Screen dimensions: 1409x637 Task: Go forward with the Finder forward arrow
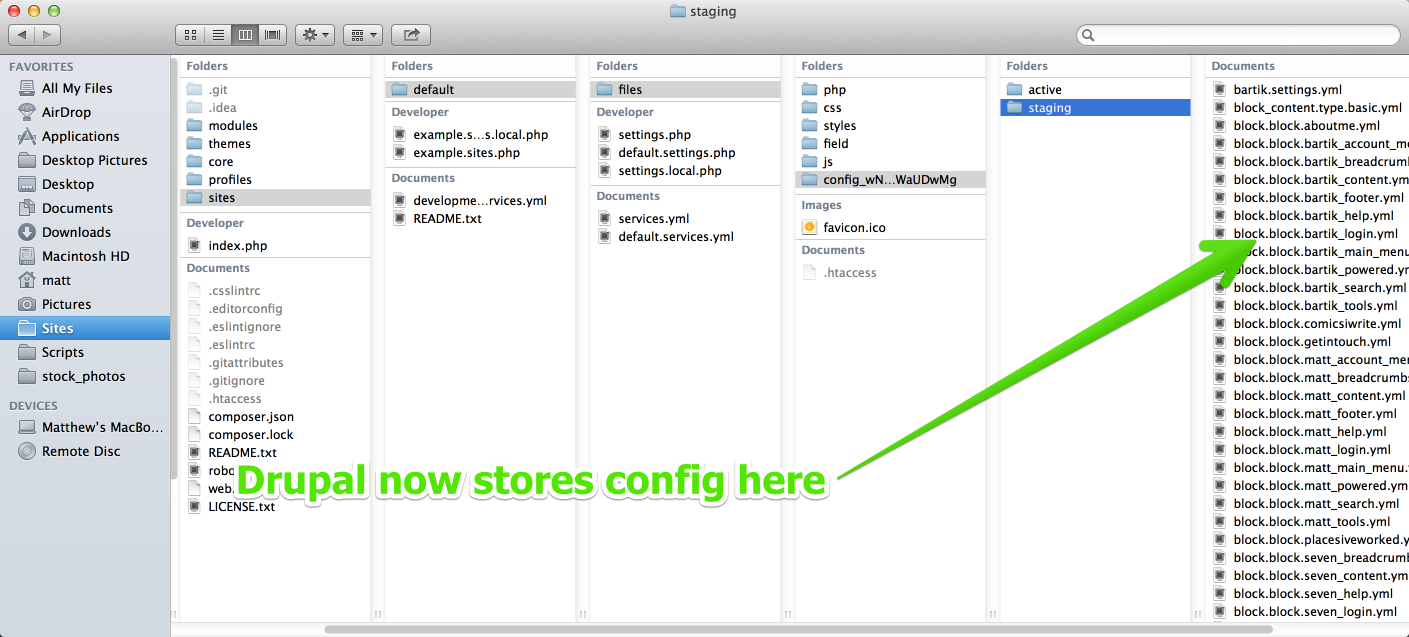48,35
